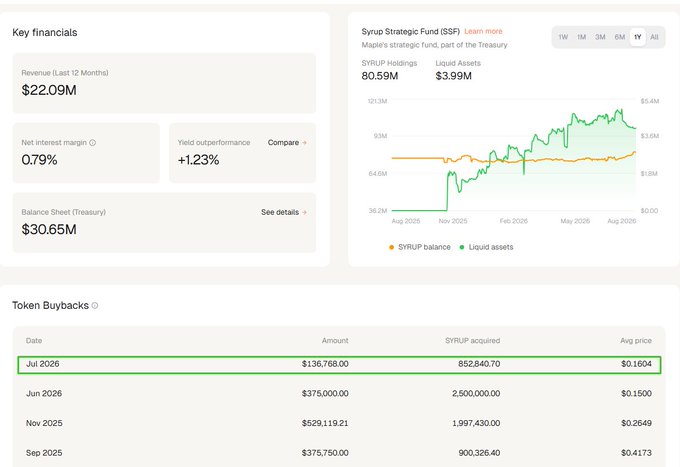Click the 2,500,000.00 SYRUP acquired cell
The height and width of the screenshot is (467, 680).
[x=476, y=394]
